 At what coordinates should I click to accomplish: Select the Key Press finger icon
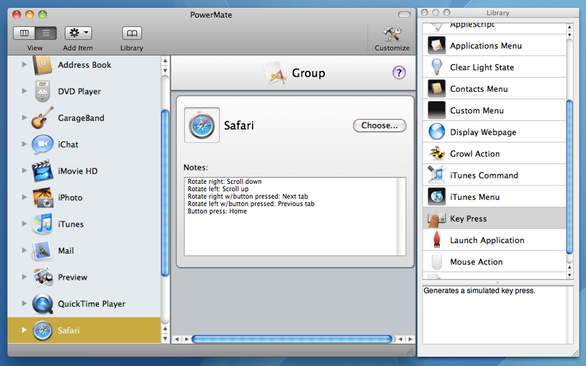tap(437, 219)
